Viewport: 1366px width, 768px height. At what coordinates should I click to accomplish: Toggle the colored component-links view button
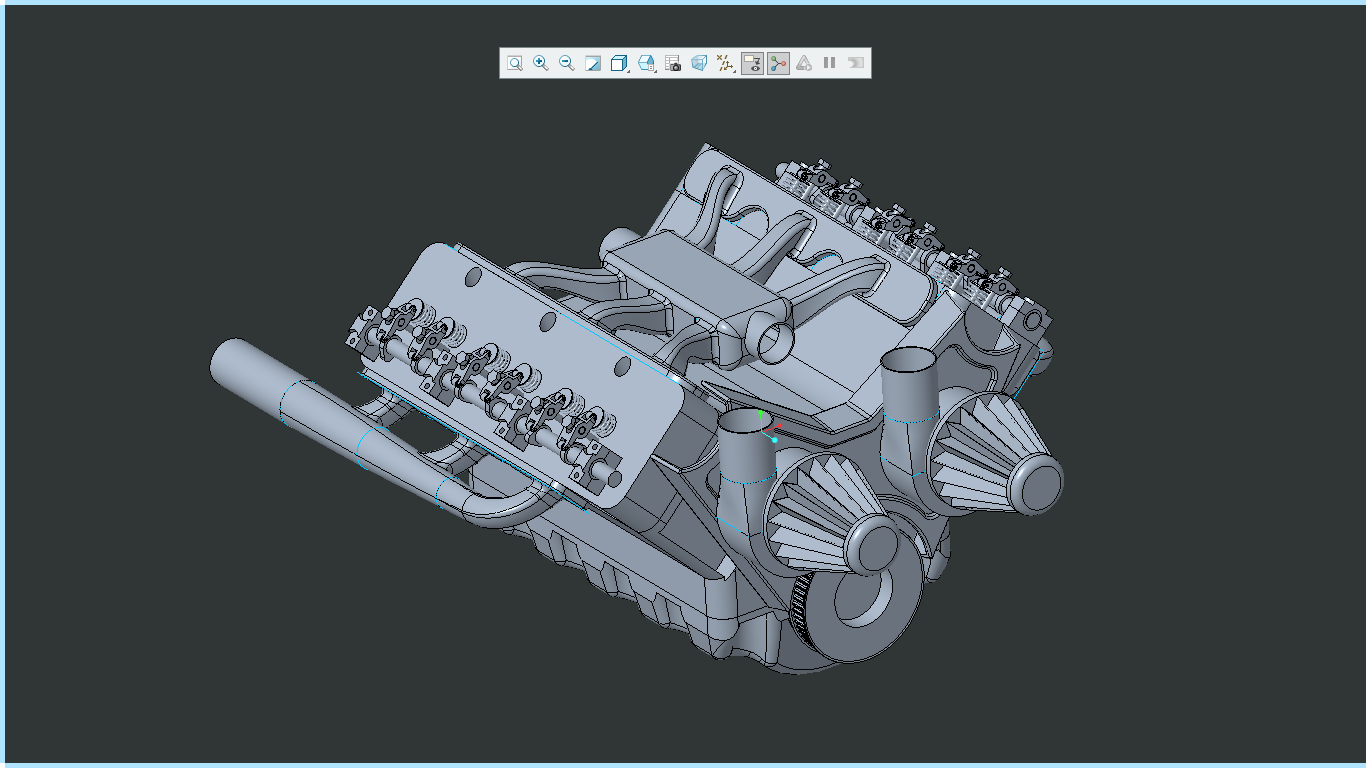click(x=777, y=62)
